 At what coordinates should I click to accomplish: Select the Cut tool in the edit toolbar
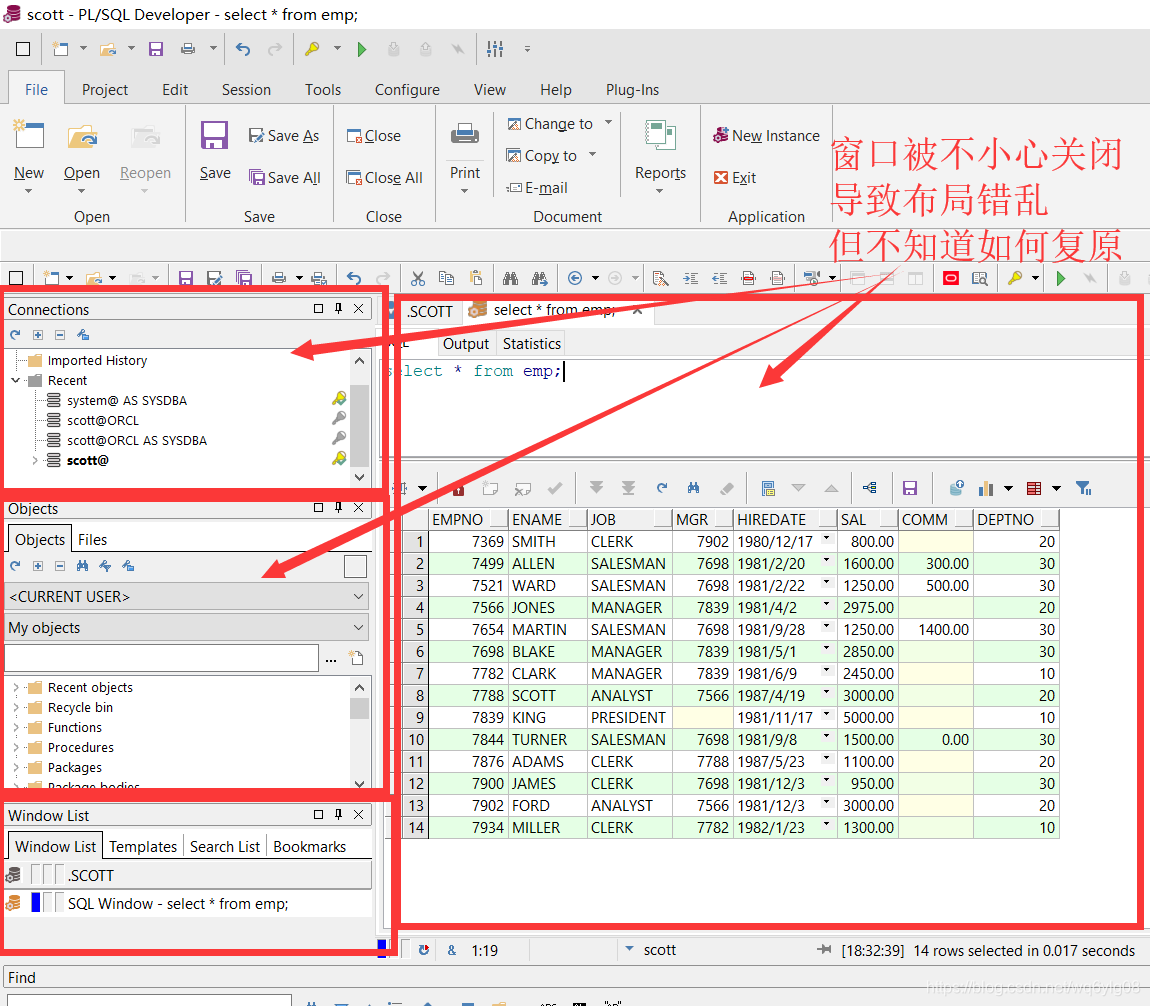[x=418, y=278]
